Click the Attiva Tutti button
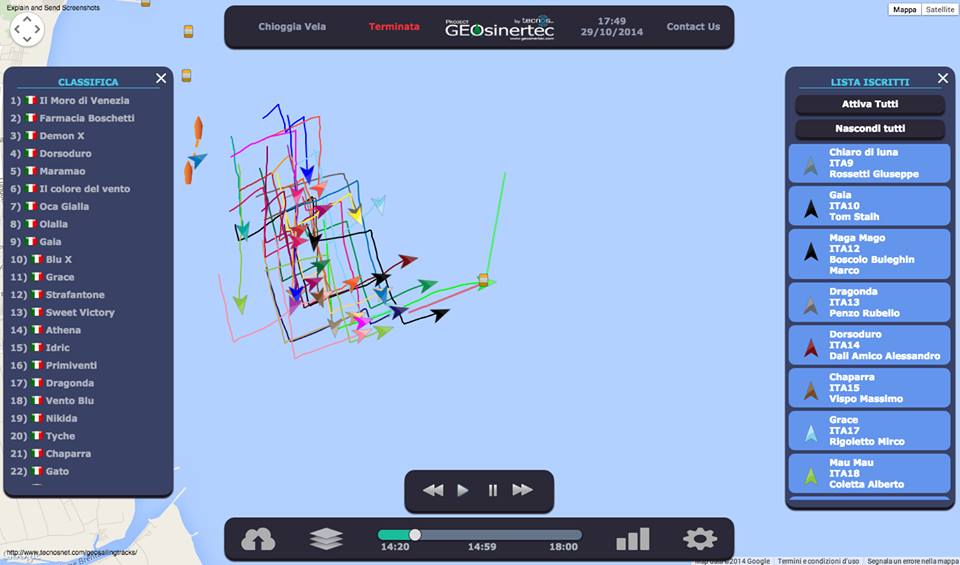 (x=869, y=104)
